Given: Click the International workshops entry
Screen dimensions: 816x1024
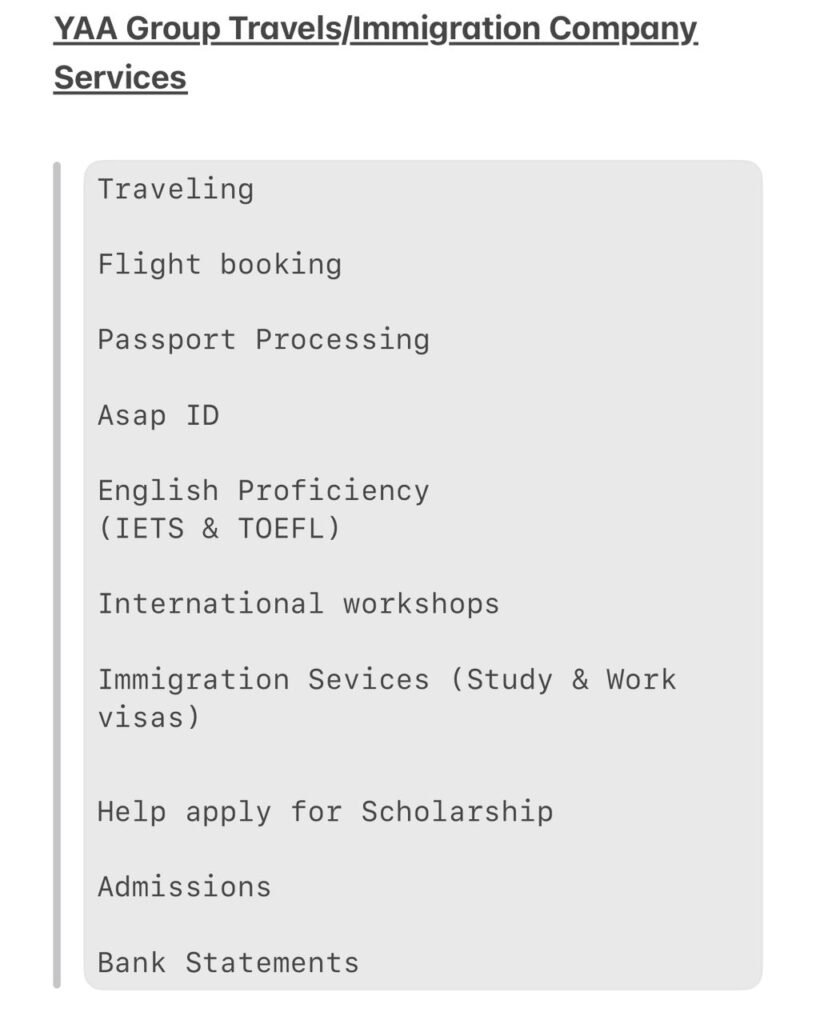Looking at the screenshot, I should point(298,604).
